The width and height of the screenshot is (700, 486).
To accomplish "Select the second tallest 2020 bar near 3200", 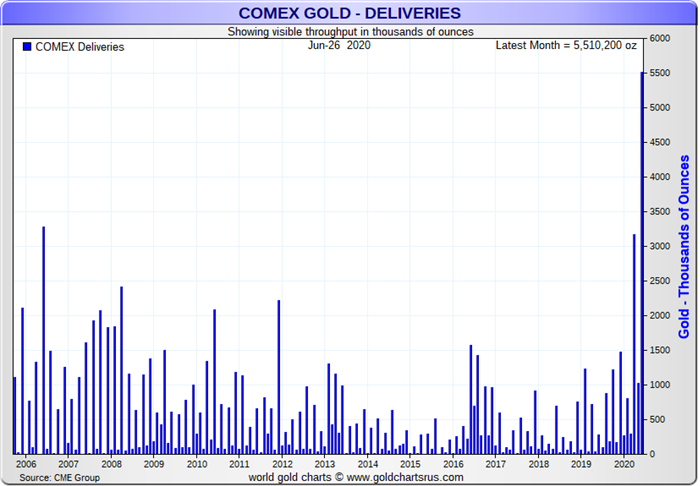I will [634, 344].
